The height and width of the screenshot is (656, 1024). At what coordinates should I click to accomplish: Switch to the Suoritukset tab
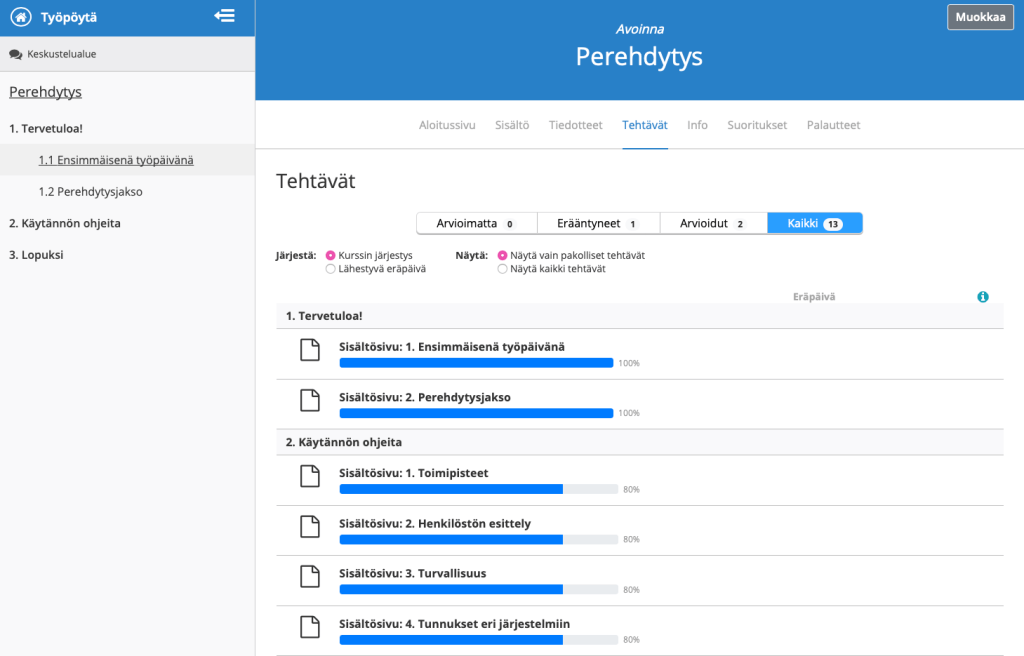click(757, 125)
